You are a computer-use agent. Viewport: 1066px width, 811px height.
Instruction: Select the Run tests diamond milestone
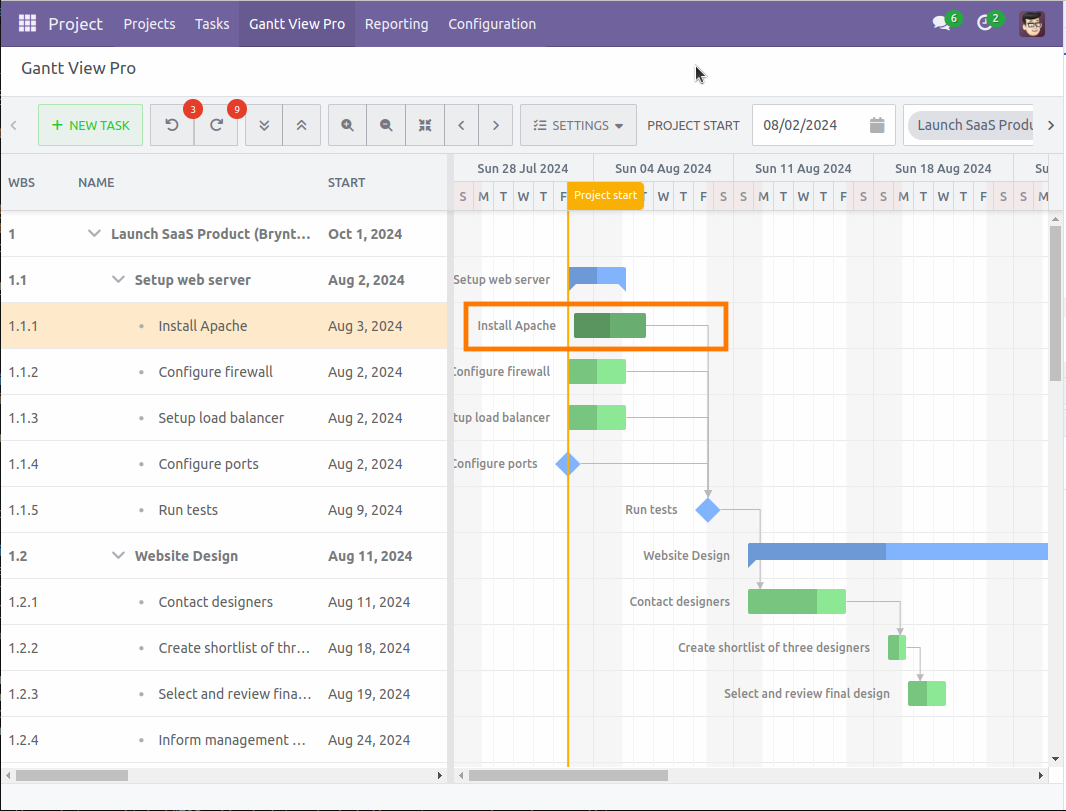coord(707,510)
